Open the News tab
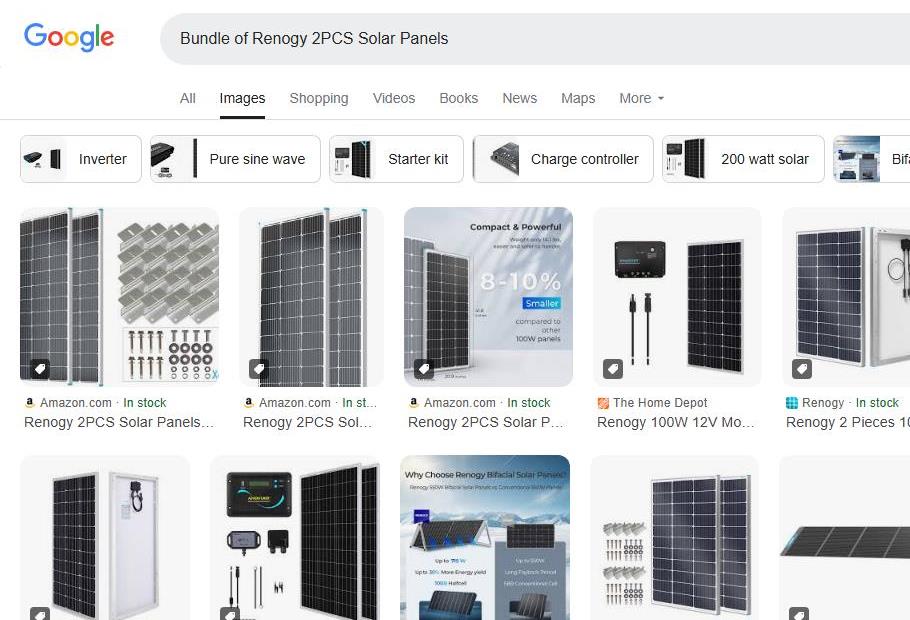Screen dimensions: 910x620 click(519, 98)
